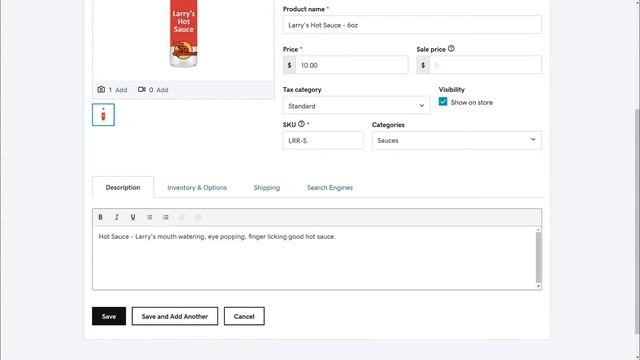This screenshot has height=360, width=640.
Task: Insert numbered list in description editor
Action: [x=166, y=217]
